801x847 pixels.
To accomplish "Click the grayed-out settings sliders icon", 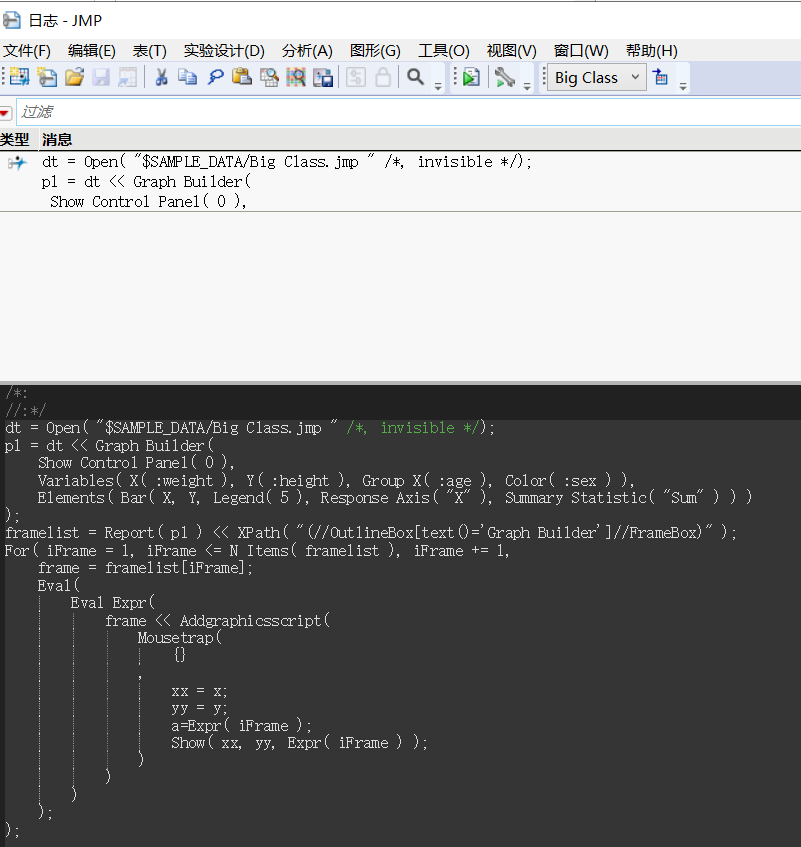I will 355,77.
